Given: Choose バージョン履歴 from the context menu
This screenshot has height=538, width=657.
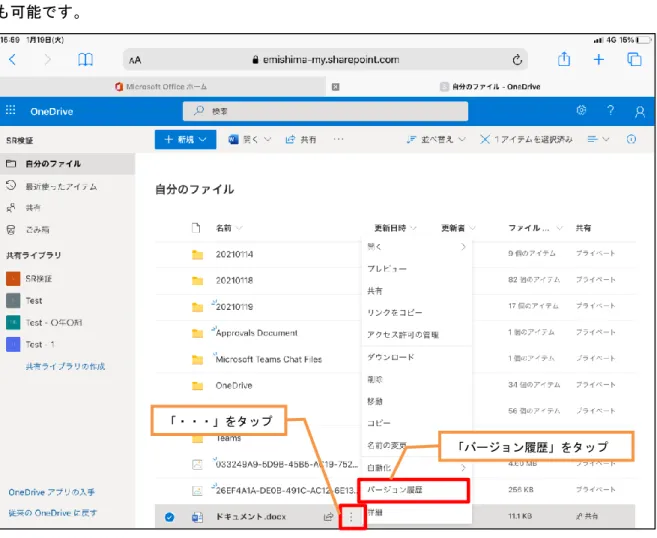Looking at the screenshot, I should coord(413,490).
